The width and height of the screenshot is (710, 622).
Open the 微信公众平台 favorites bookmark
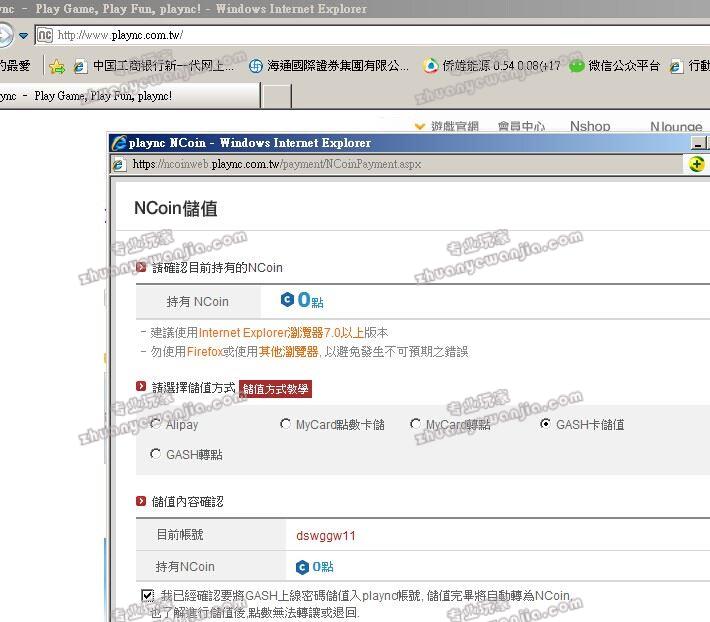(614, 66)
